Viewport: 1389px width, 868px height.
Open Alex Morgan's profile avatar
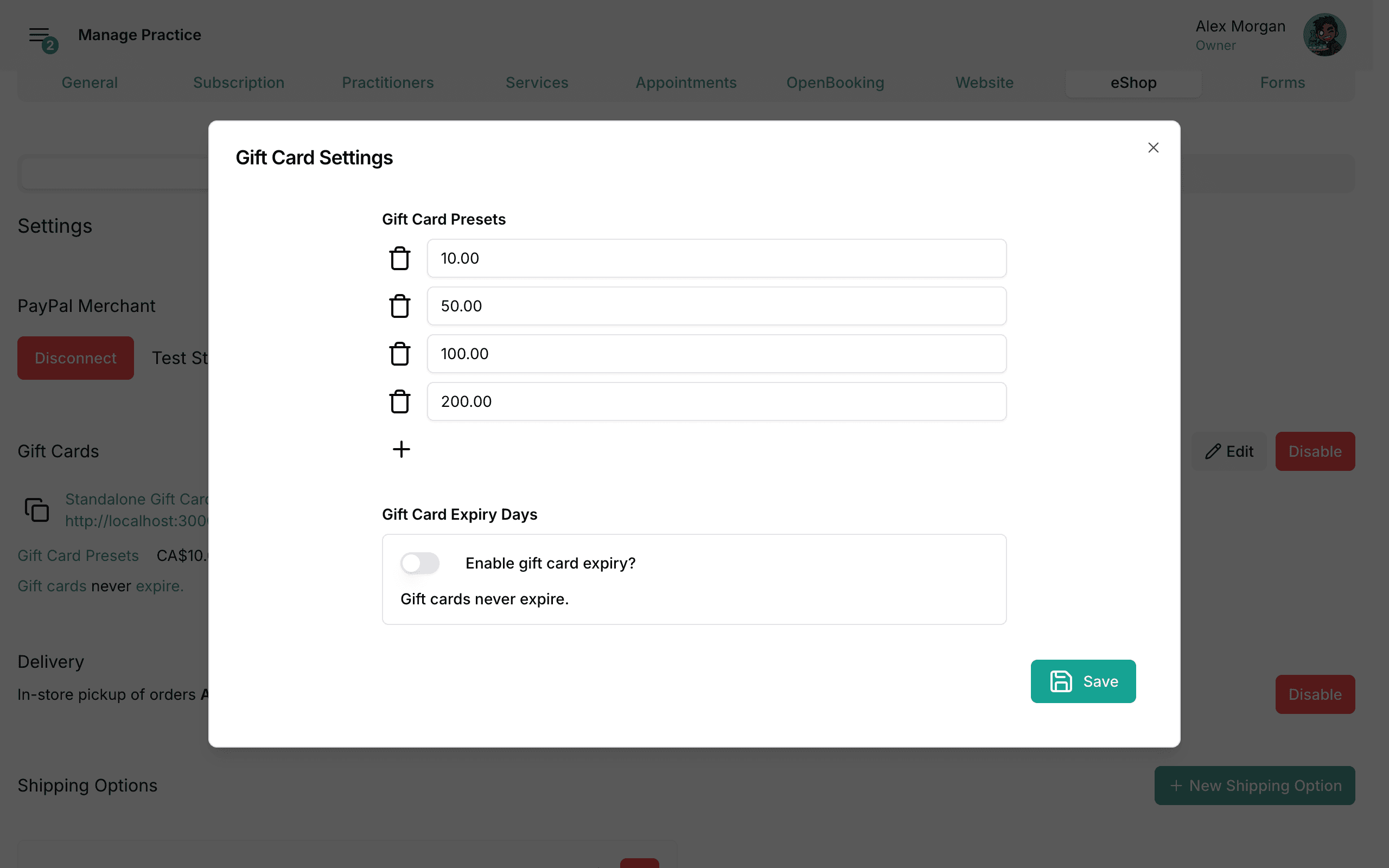(1324, 35)
